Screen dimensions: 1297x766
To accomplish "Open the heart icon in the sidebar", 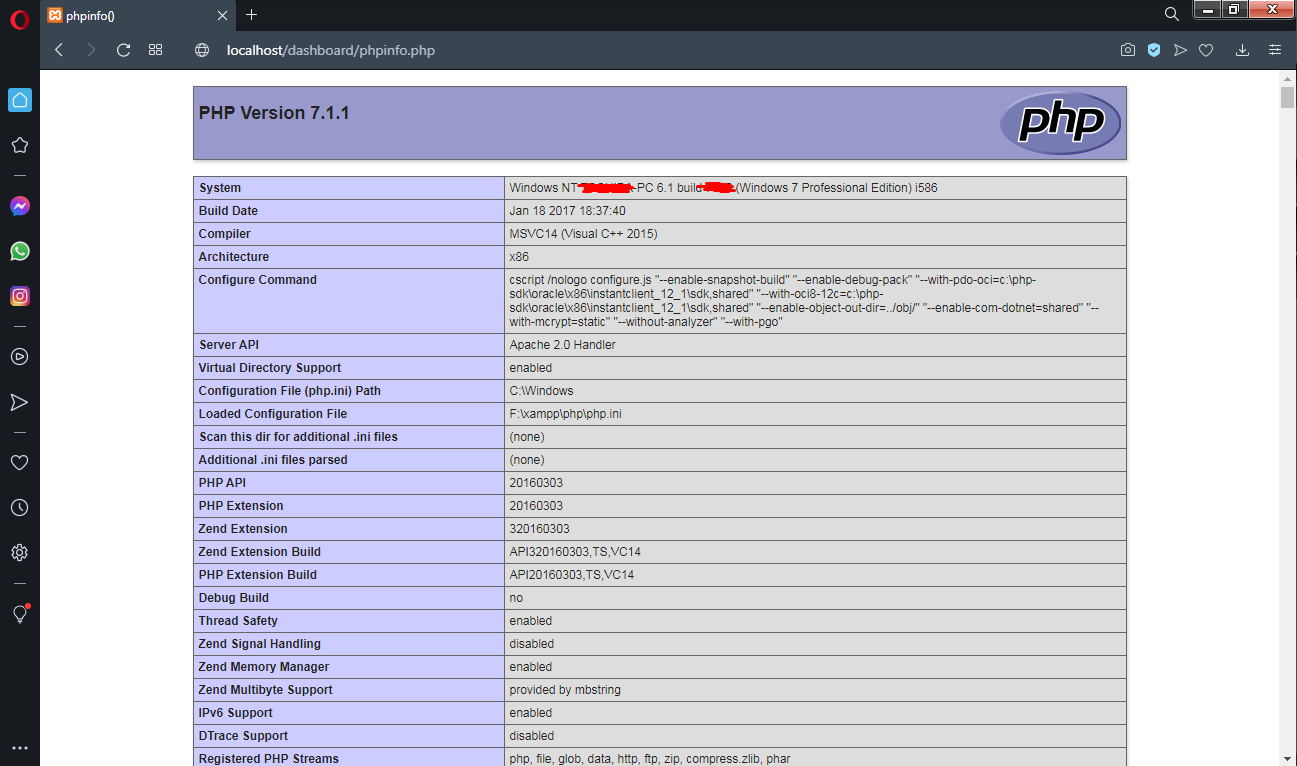I will (x=20, y=462).
